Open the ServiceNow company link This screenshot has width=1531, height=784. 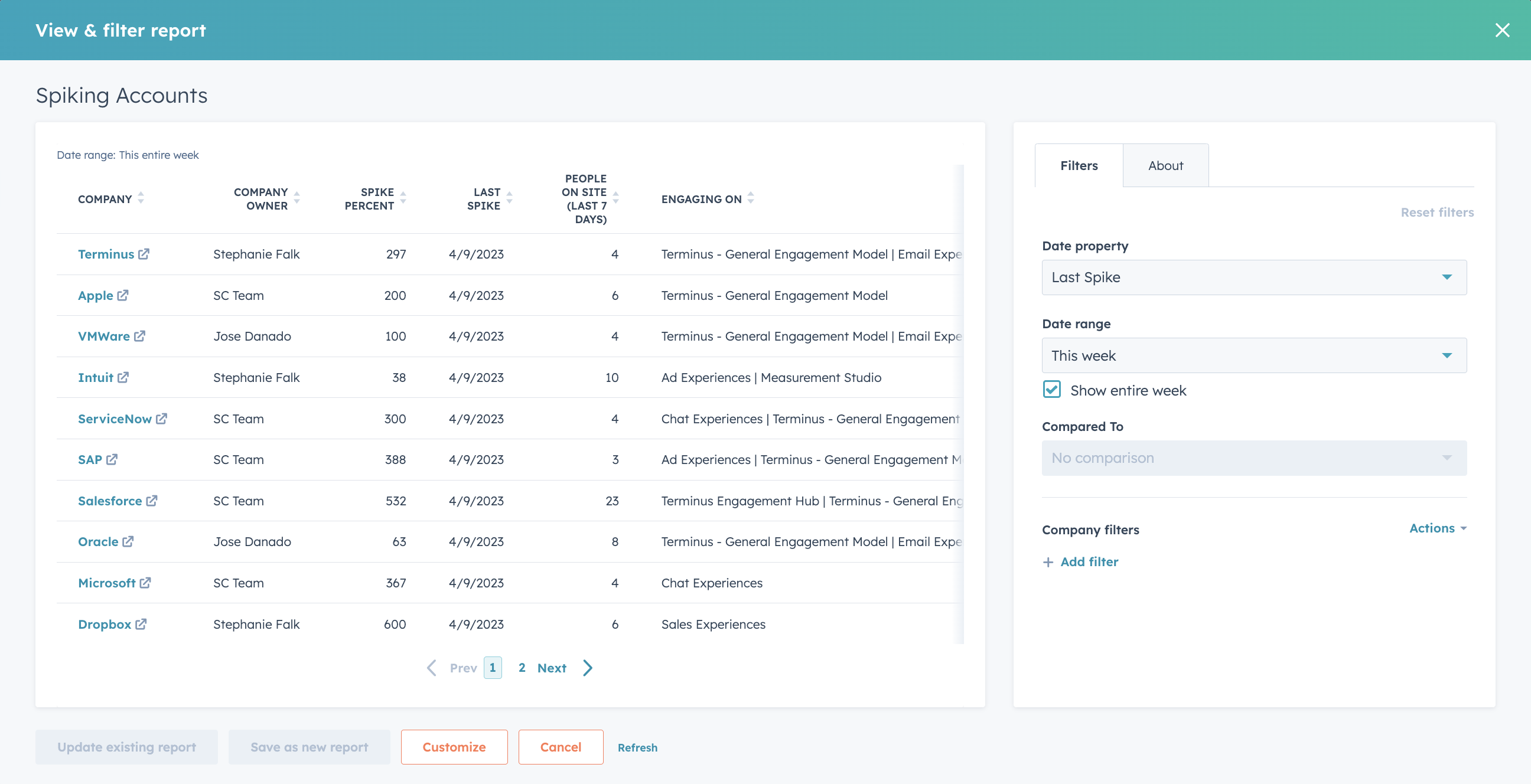(115, 419)
